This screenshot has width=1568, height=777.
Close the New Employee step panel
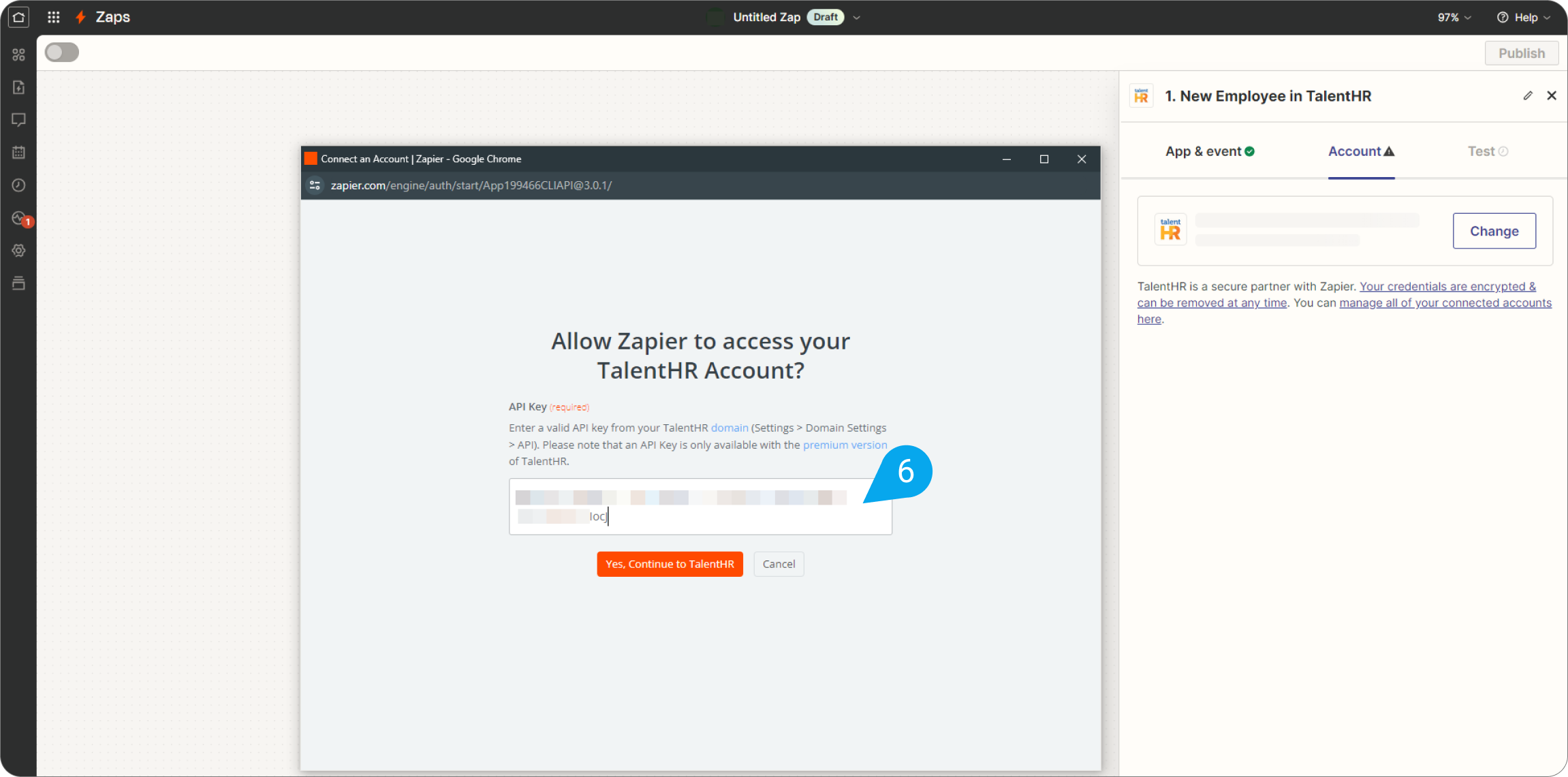pyautogui.click(x=1552, y=96)
